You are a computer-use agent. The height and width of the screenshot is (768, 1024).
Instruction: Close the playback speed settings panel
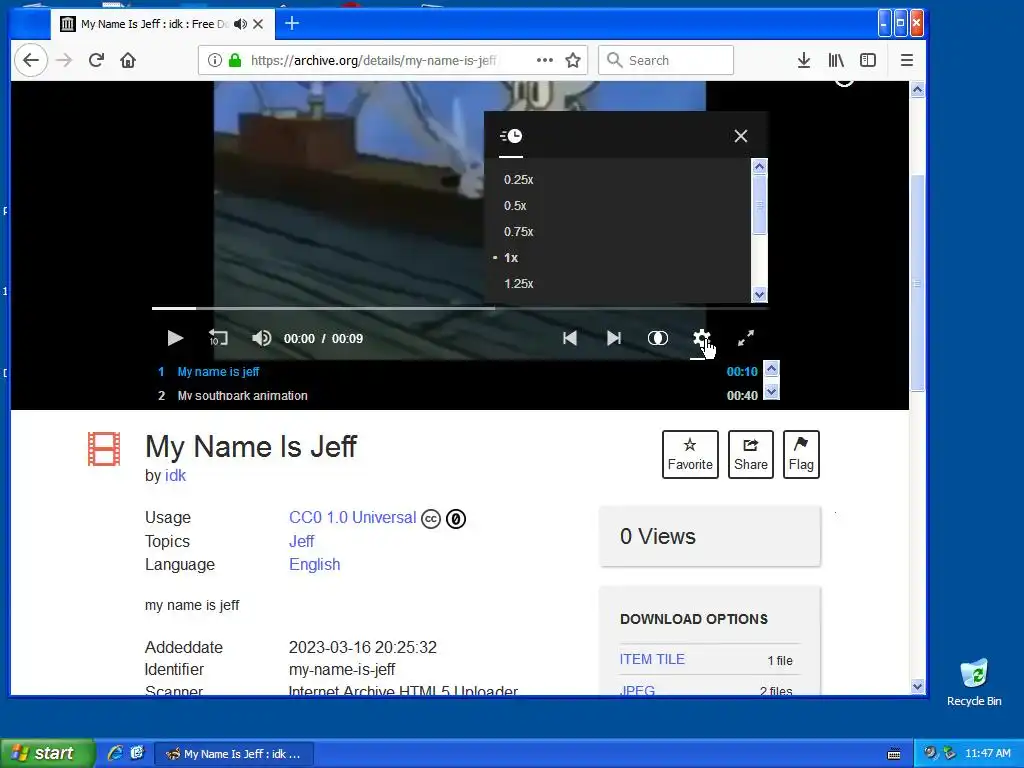[741, 136]
